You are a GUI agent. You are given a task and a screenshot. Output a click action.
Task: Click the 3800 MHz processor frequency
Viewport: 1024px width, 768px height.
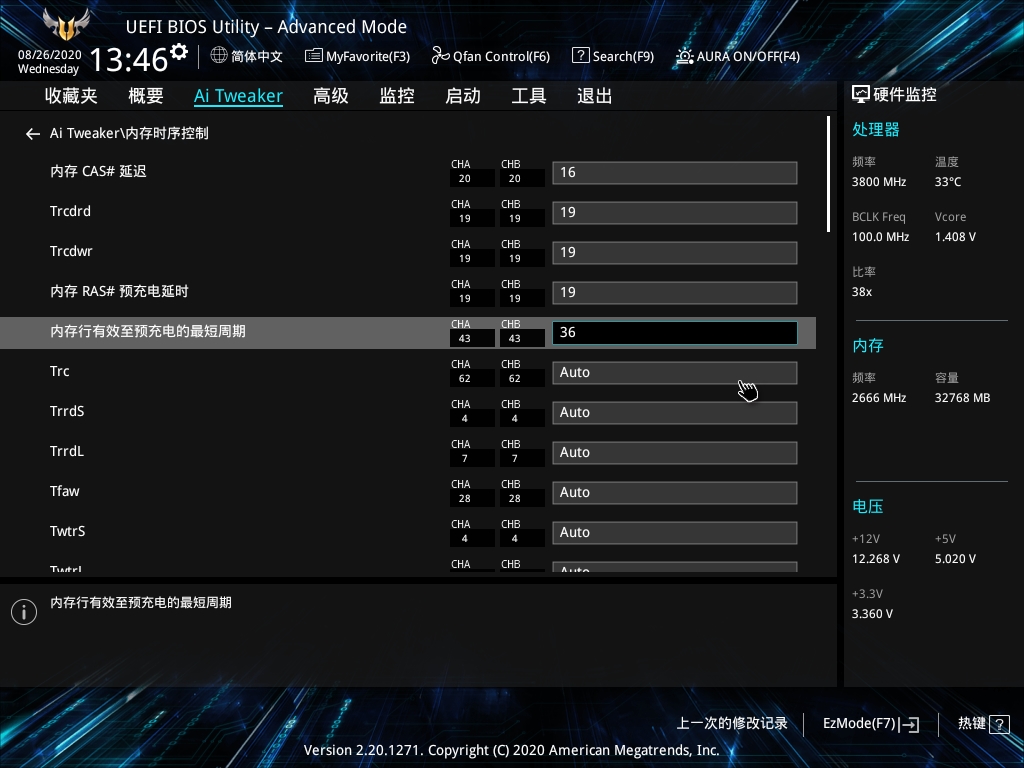click(x=879, y=182)
